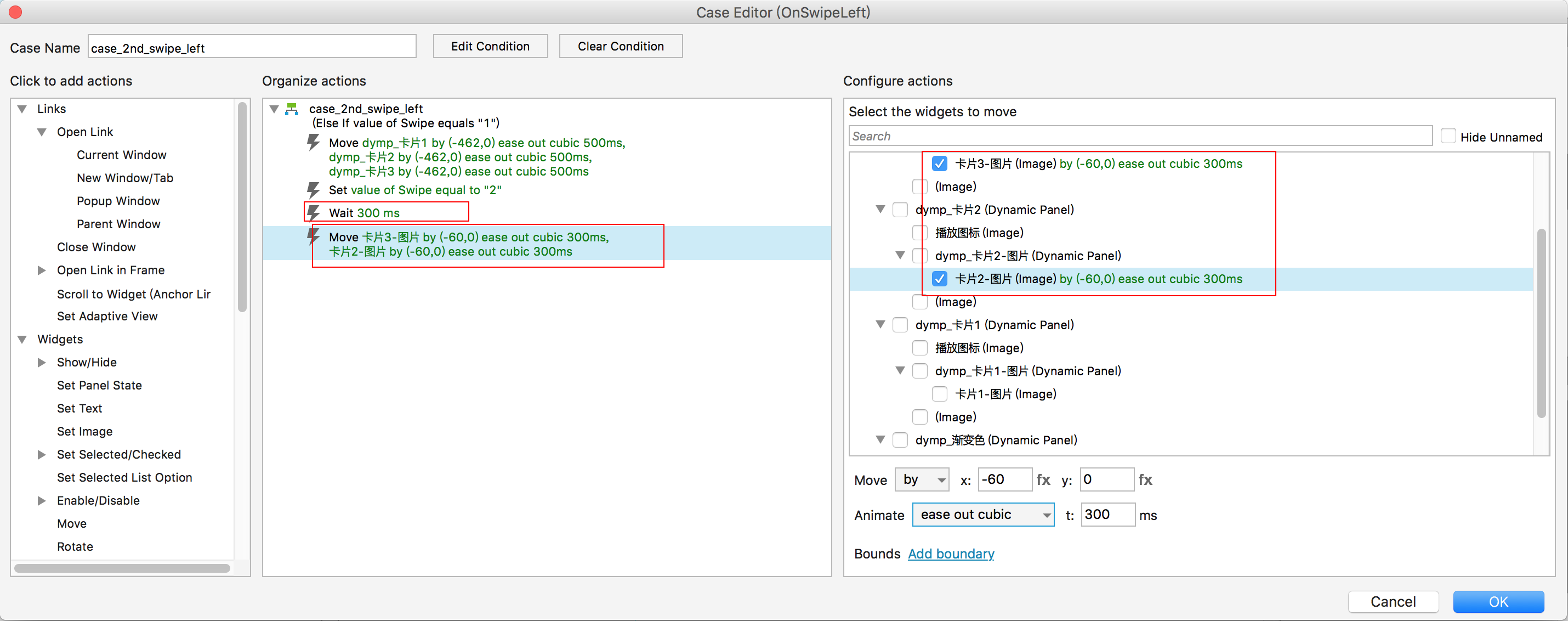Screen dimensions: 1568x621
Task: Expand Show/Hide action group
Action: click(x=41, y=362)
